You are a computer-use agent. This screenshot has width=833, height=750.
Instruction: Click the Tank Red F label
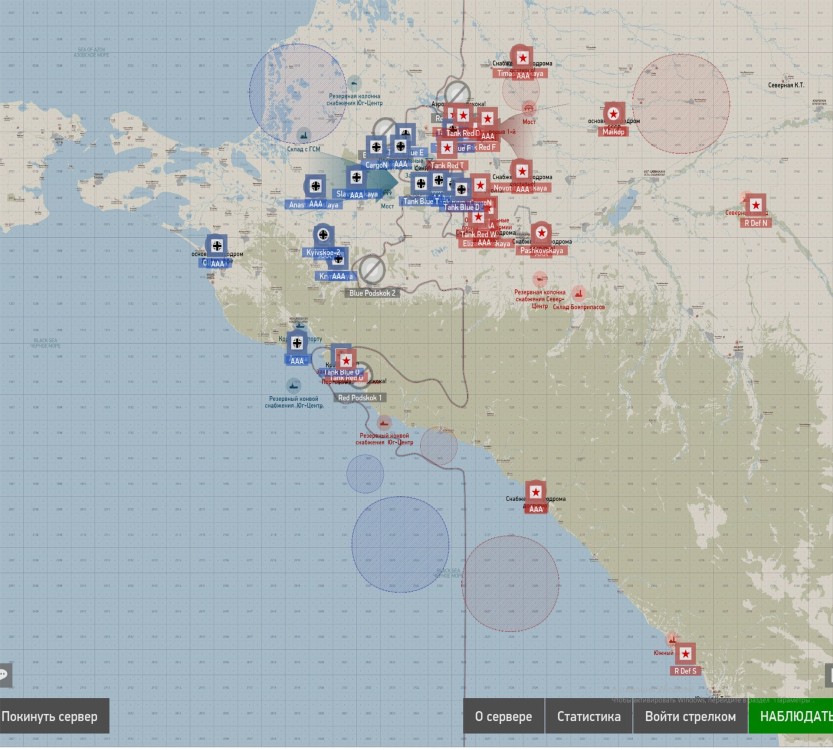pos(484,147)
